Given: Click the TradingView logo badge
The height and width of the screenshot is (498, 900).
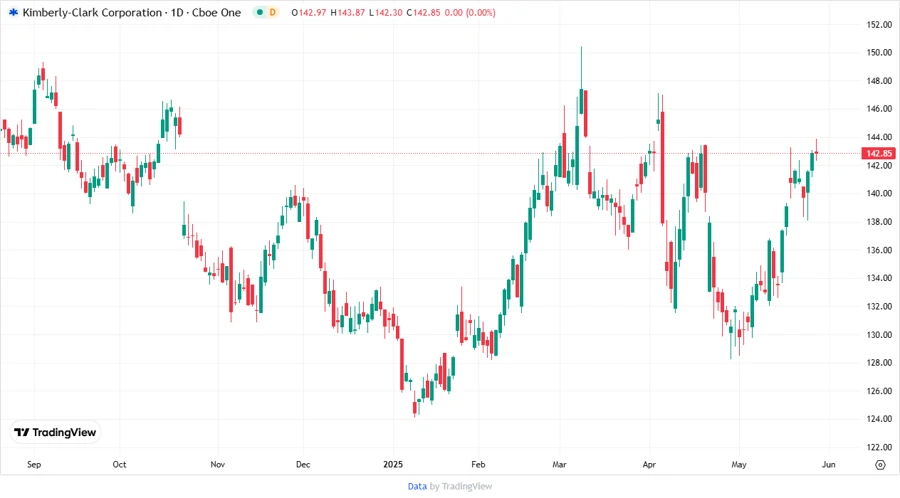Looking at the screenshot, I should [x=55, y=432].
